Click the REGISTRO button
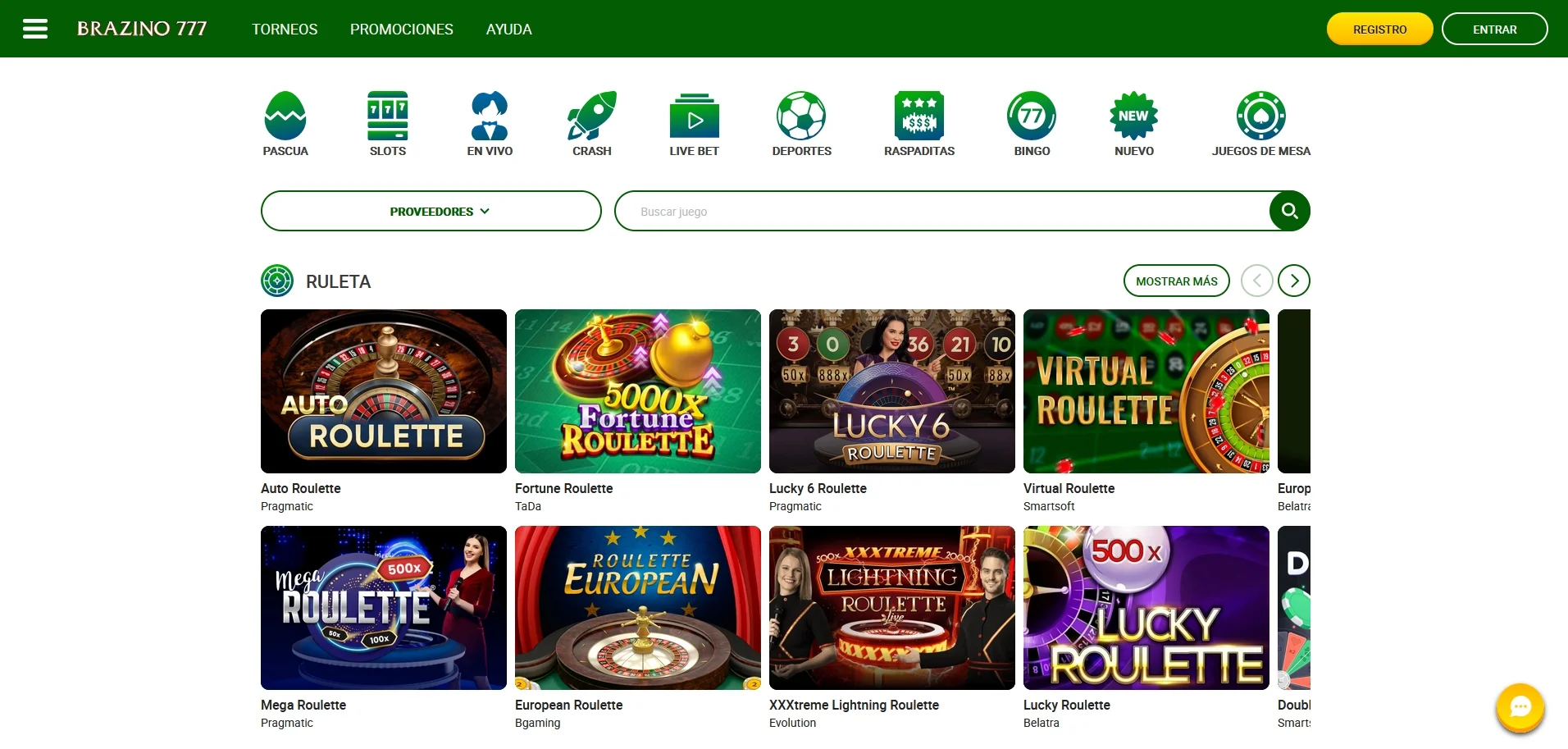 [1379, 28]
